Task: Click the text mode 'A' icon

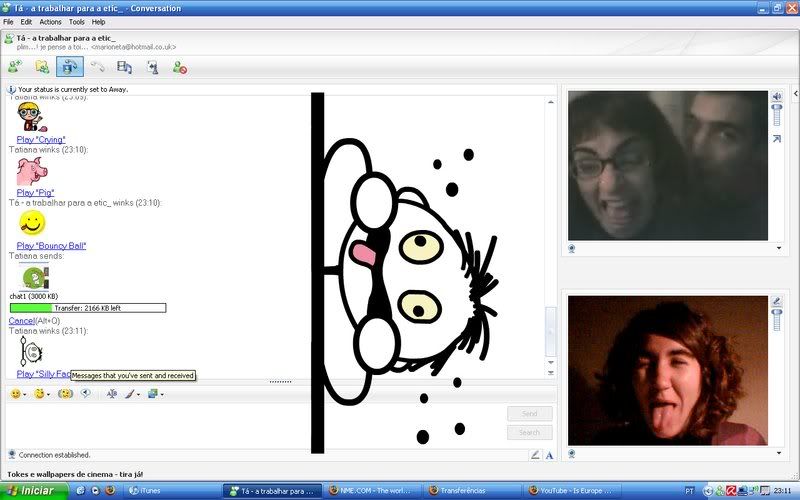Action: point(549,455)
